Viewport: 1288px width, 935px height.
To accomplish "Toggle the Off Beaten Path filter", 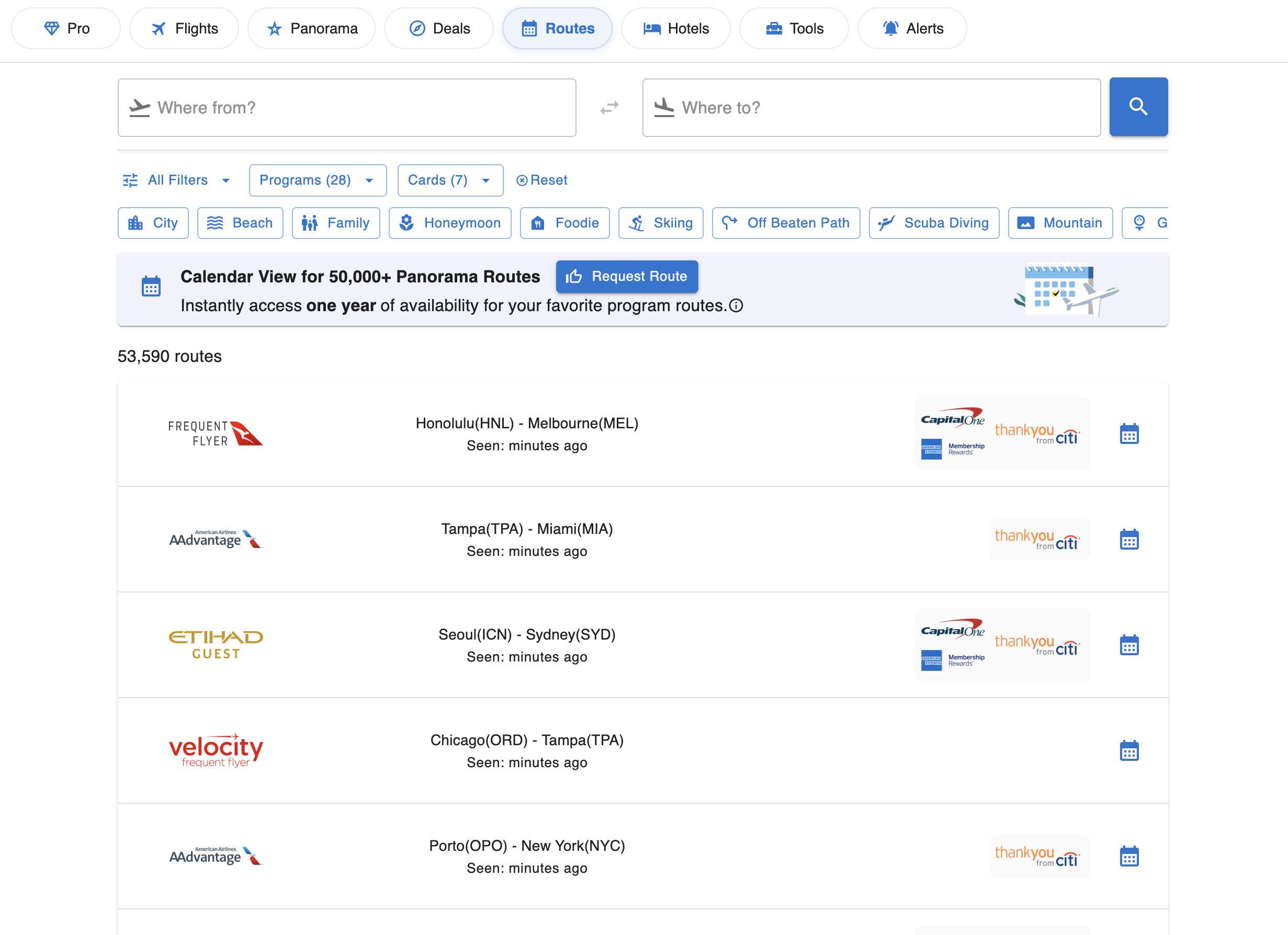I will 786,223.
